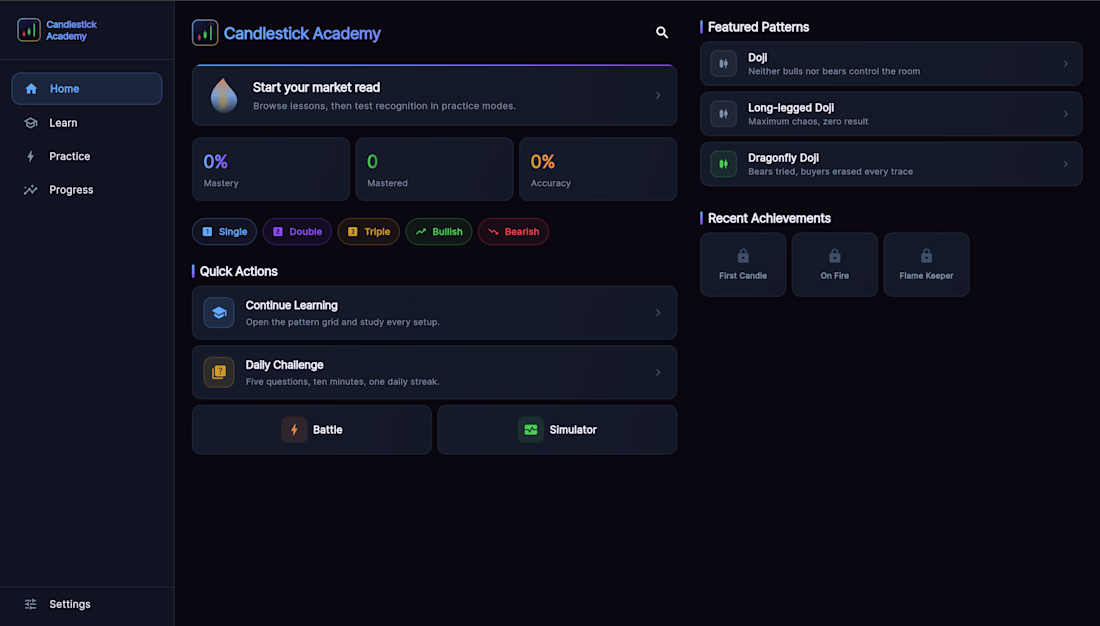
Task: Toggle the Bullish filter chip
Action: pos(438,232)
